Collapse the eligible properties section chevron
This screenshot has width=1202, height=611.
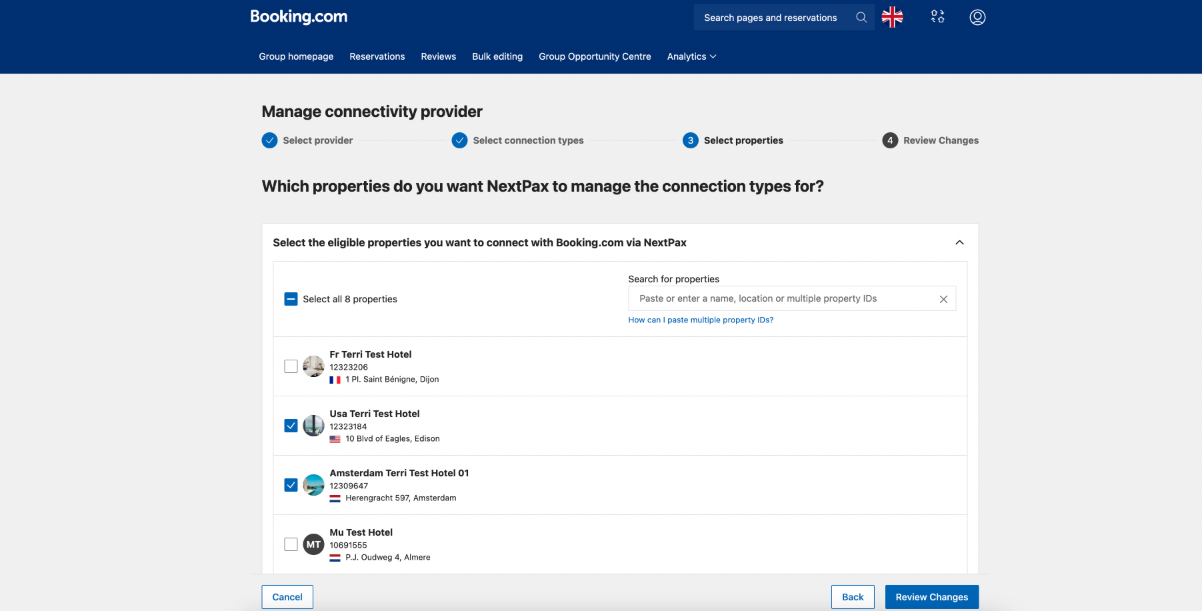pyautogui.click(x=960, y=242)
